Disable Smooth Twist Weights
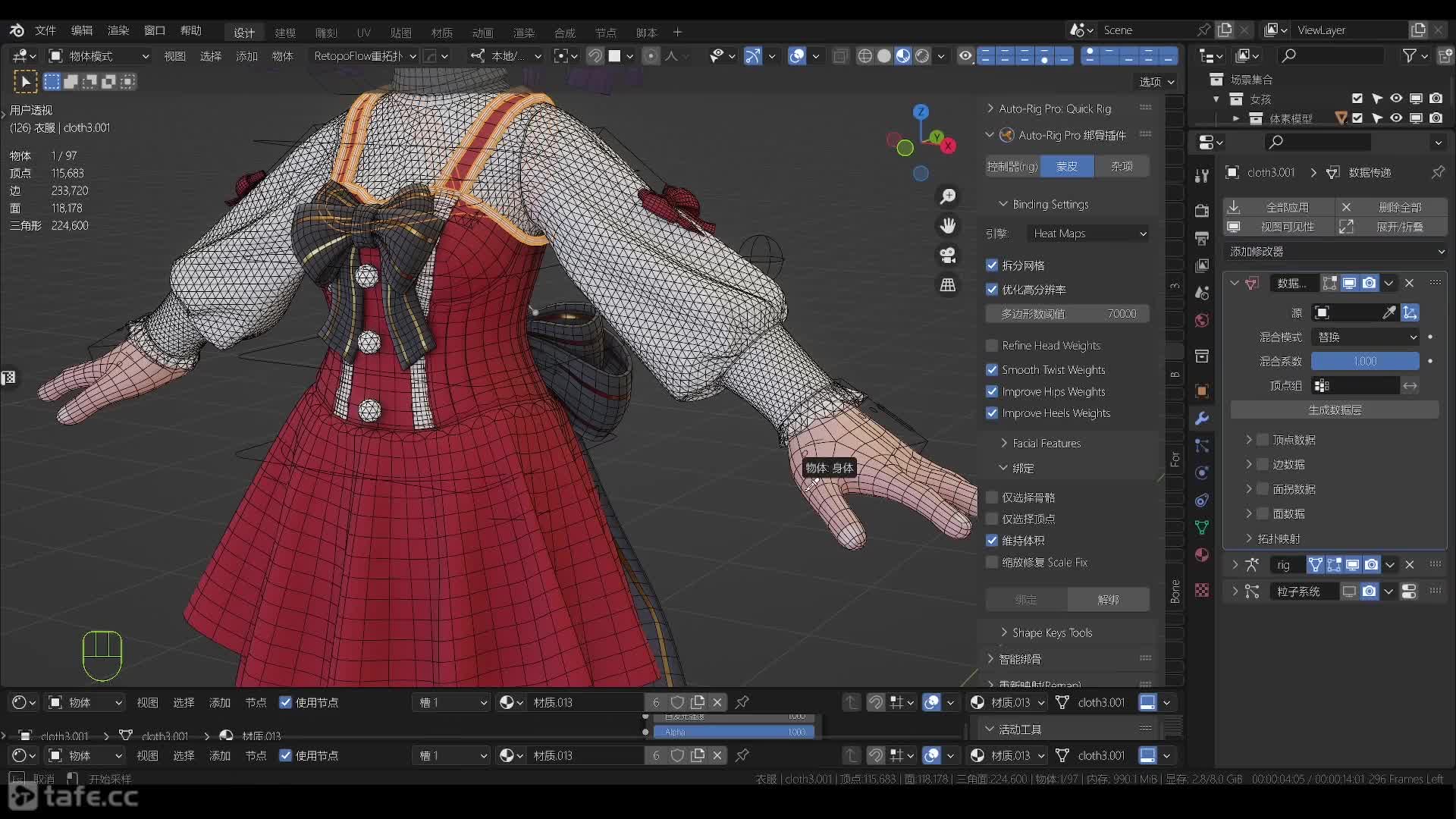The image size is (1456, 819). tap(992, 370)
